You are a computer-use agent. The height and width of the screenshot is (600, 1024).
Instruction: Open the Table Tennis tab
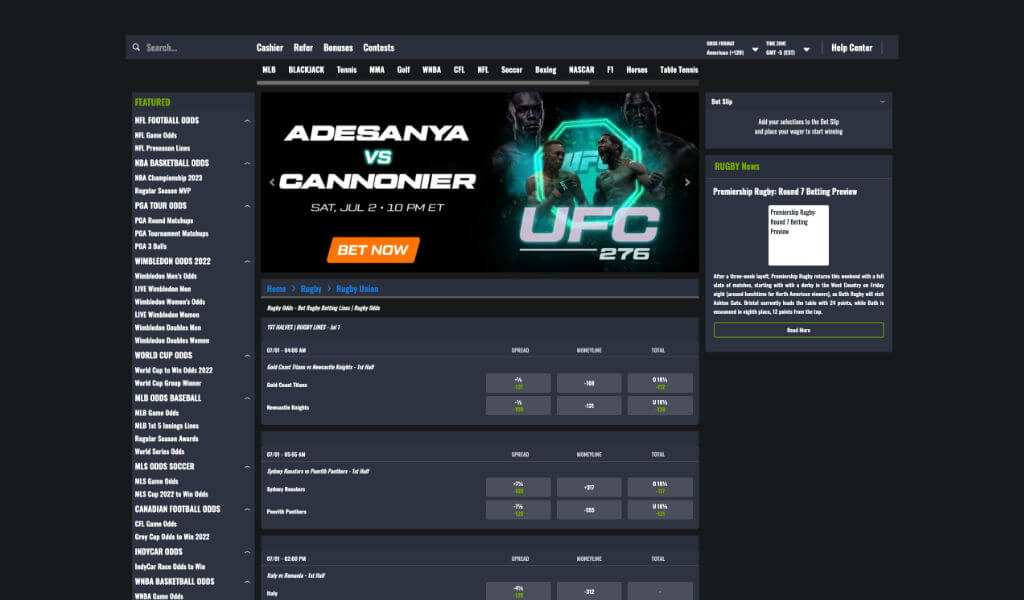click(679, 70)
